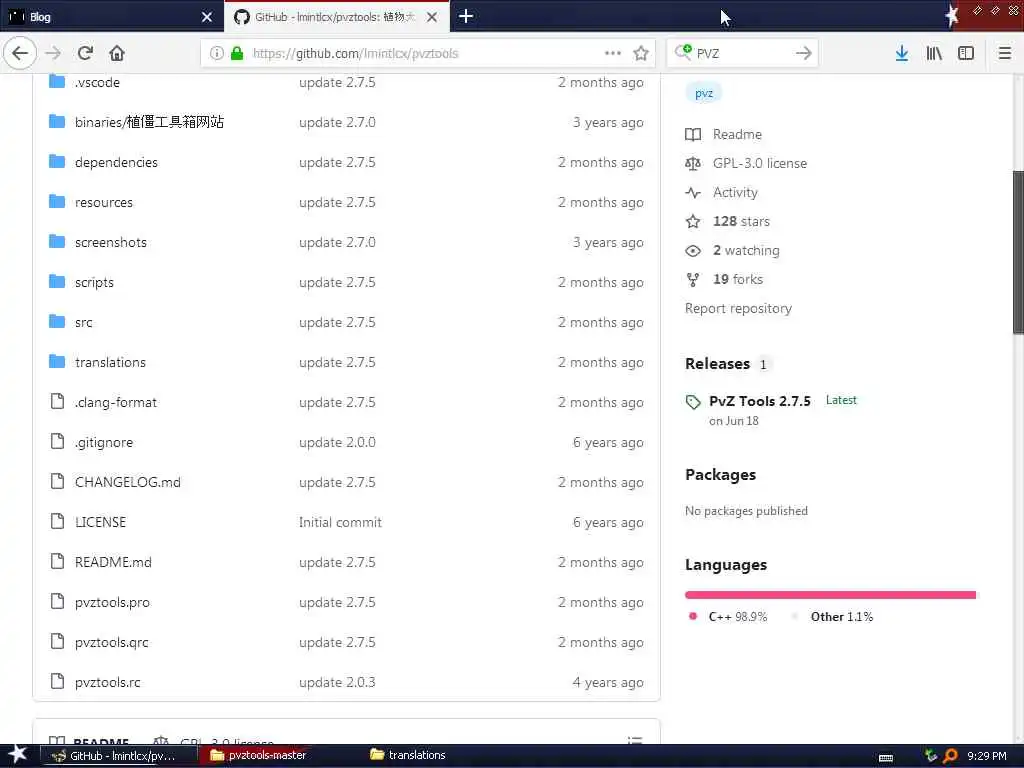Click the Initial commit message for LICENSE

[340, 522]
